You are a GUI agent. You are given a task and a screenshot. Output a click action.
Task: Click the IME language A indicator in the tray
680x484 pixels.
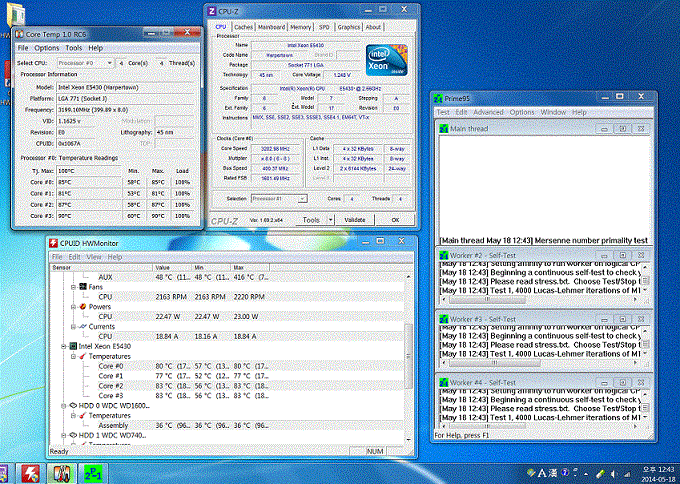[x=542, y=473]
